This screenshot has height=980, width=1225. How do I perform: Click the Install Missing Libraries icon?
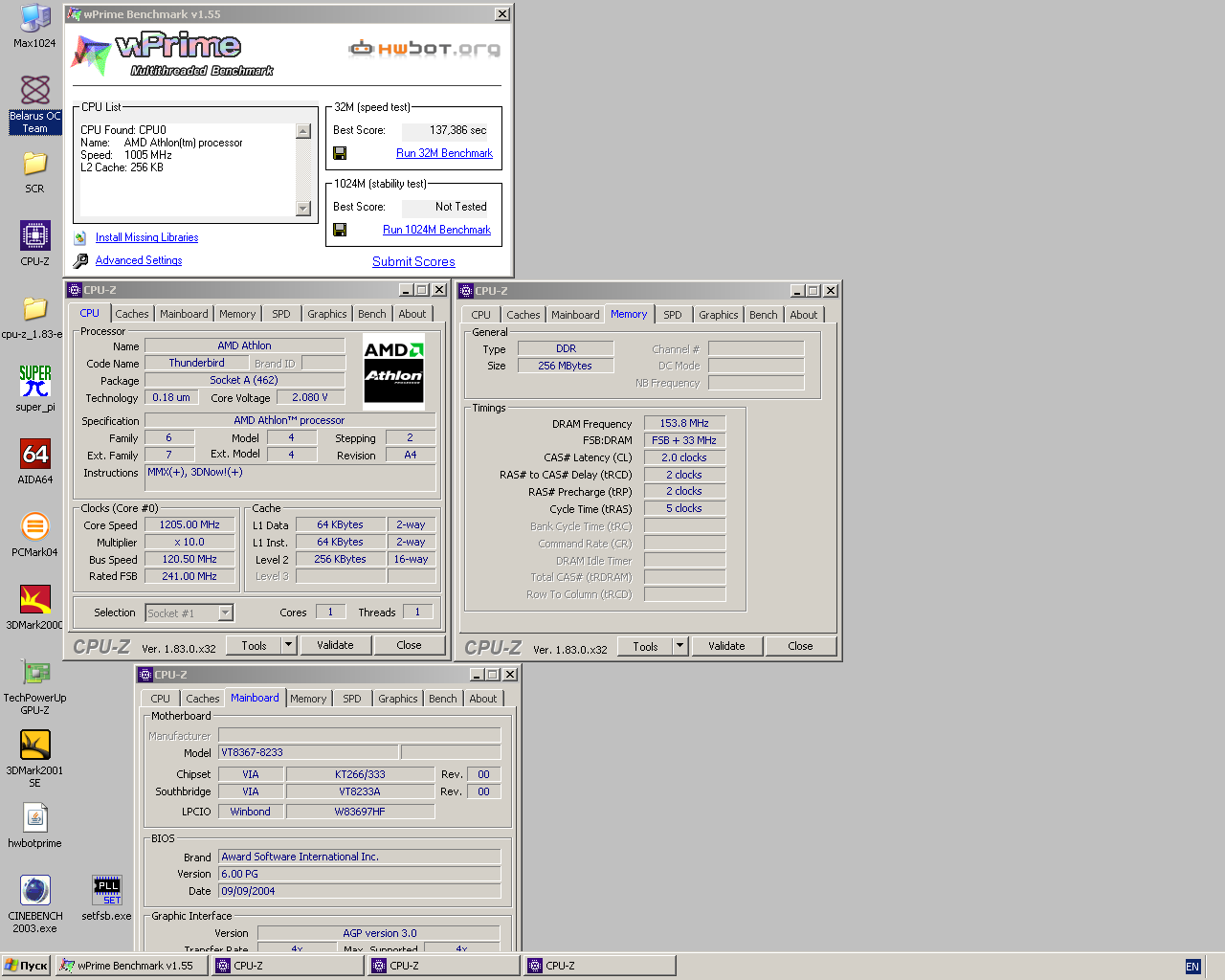[x=80, y=237]
